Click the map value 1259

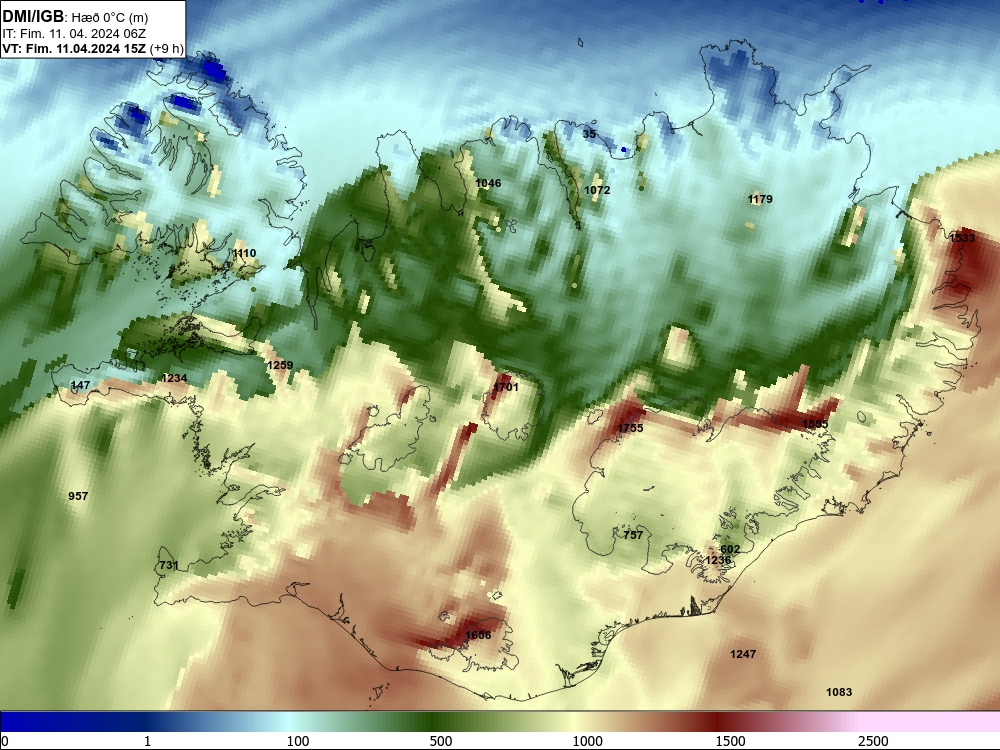pos(280,365)
